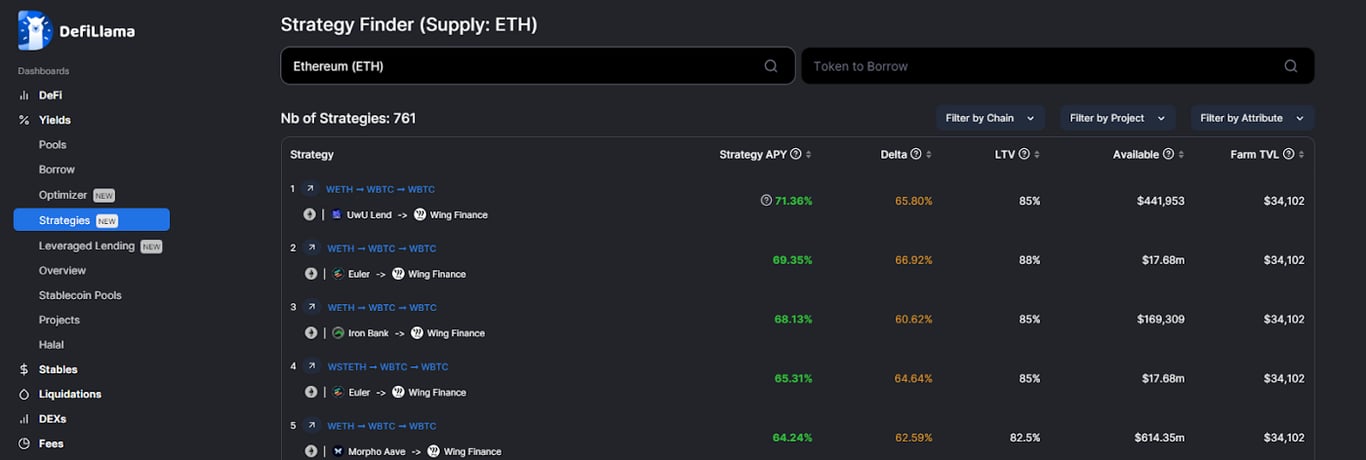Viewport: 1366px width, 460px height.
Task: Click the $441,953 available value
Action: pos(1161,201)
